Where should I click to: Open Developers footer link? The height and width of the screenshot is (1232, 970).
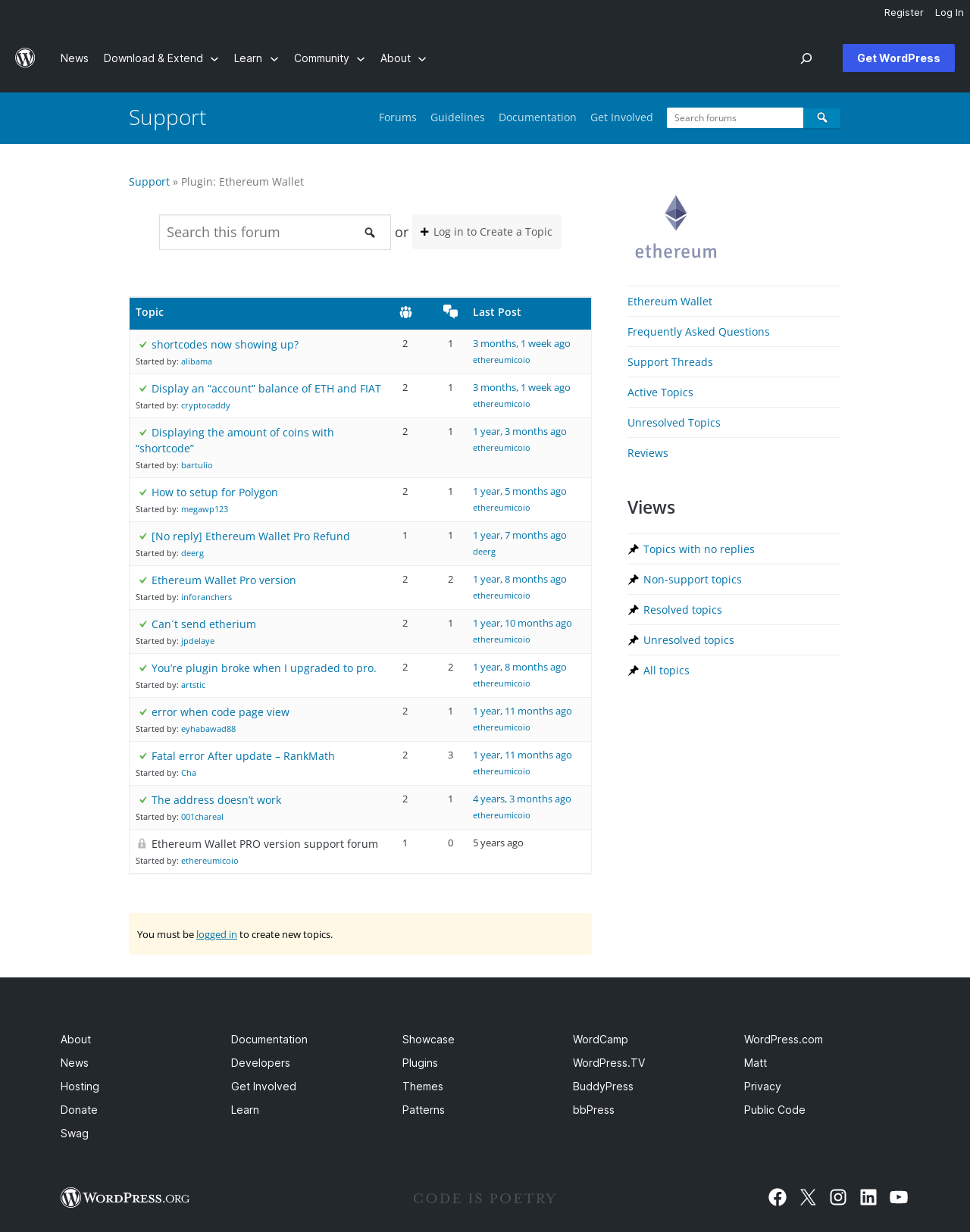coord(261,1063)
